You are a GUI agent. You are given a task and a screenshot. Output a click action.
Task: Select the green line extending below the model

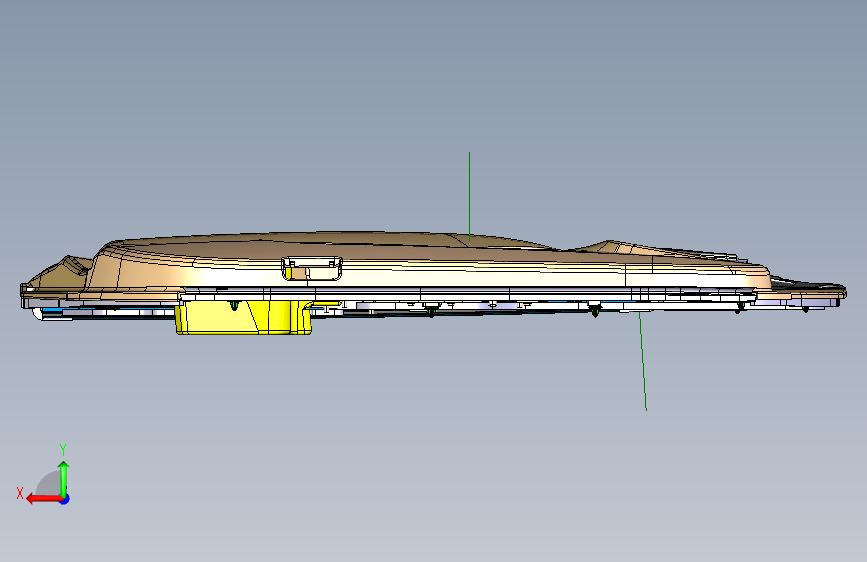coord(643,361)
